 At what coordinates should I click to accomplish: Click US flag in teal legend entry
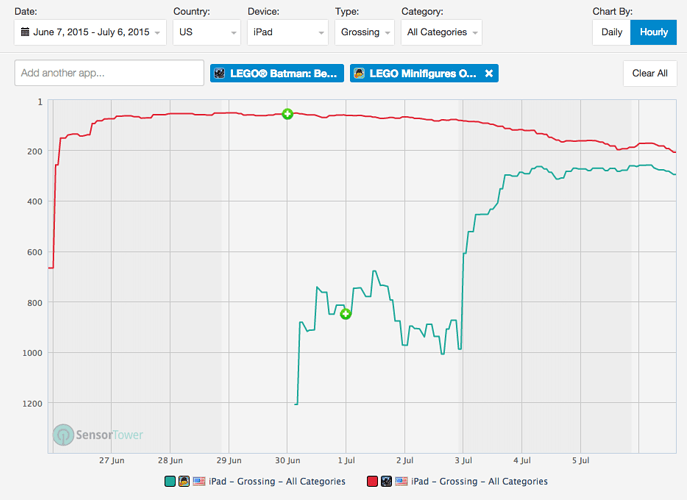pos(199,481)
